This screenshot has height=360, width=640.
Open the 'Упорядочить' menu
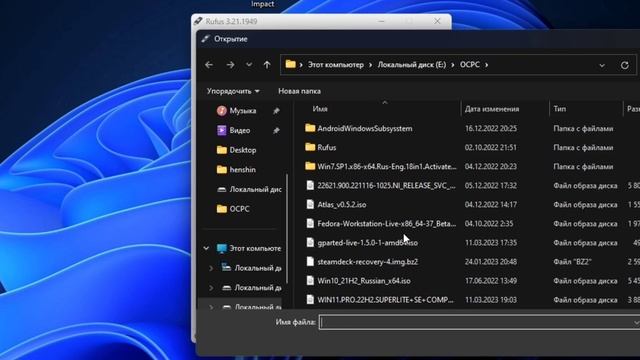233,91
